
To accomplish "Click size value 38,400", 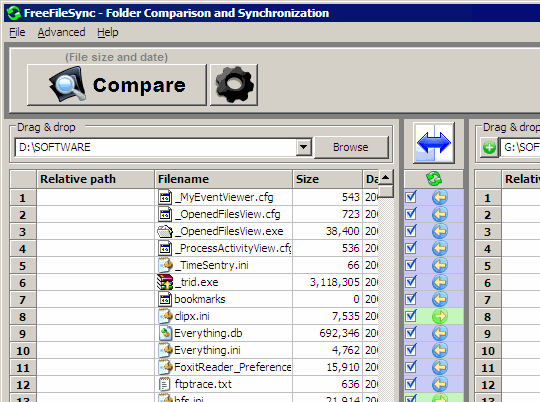I will point(343,231).
